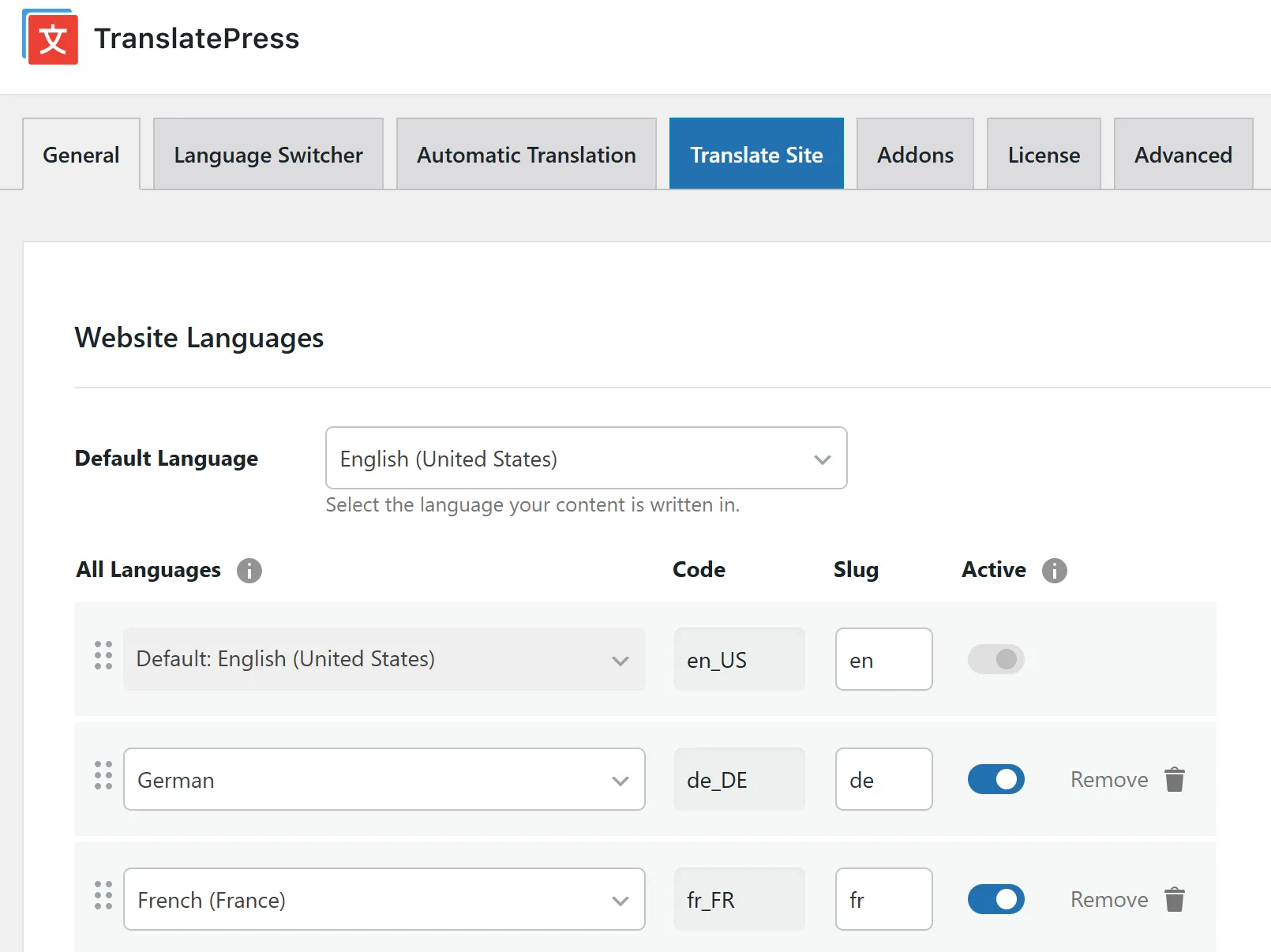Go to the Advanced tab
The width and height of the screenshot is (1271, 952).
tap(1183, 155)
